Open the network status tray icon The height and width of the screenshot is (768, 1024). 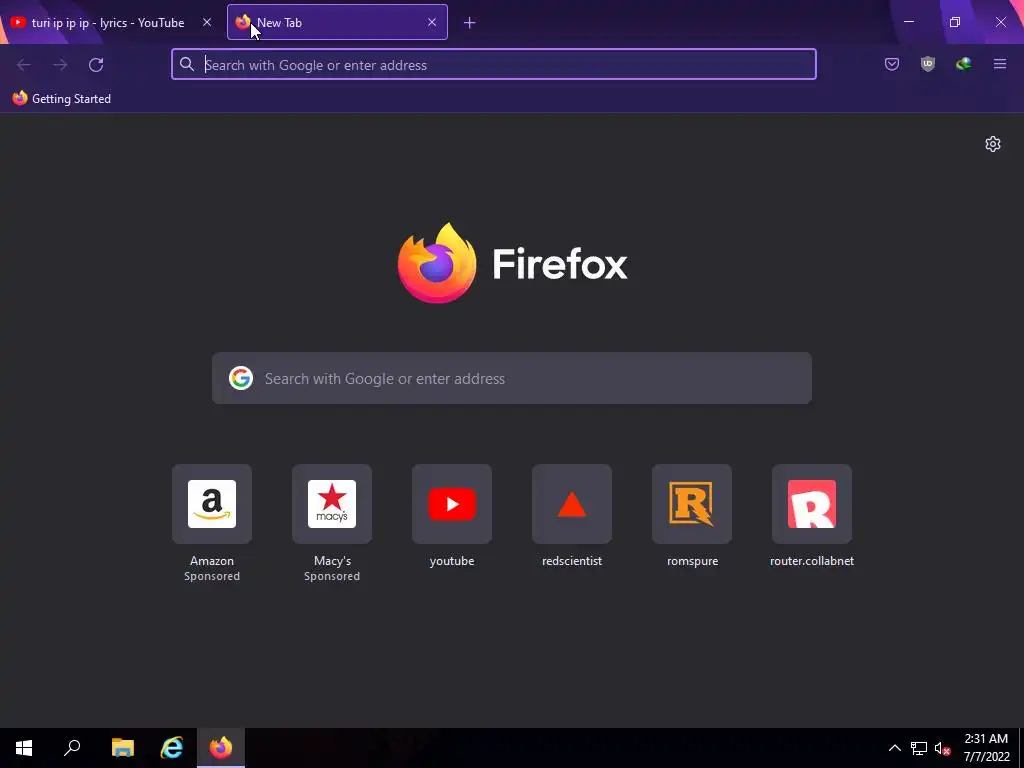(919, 748)
